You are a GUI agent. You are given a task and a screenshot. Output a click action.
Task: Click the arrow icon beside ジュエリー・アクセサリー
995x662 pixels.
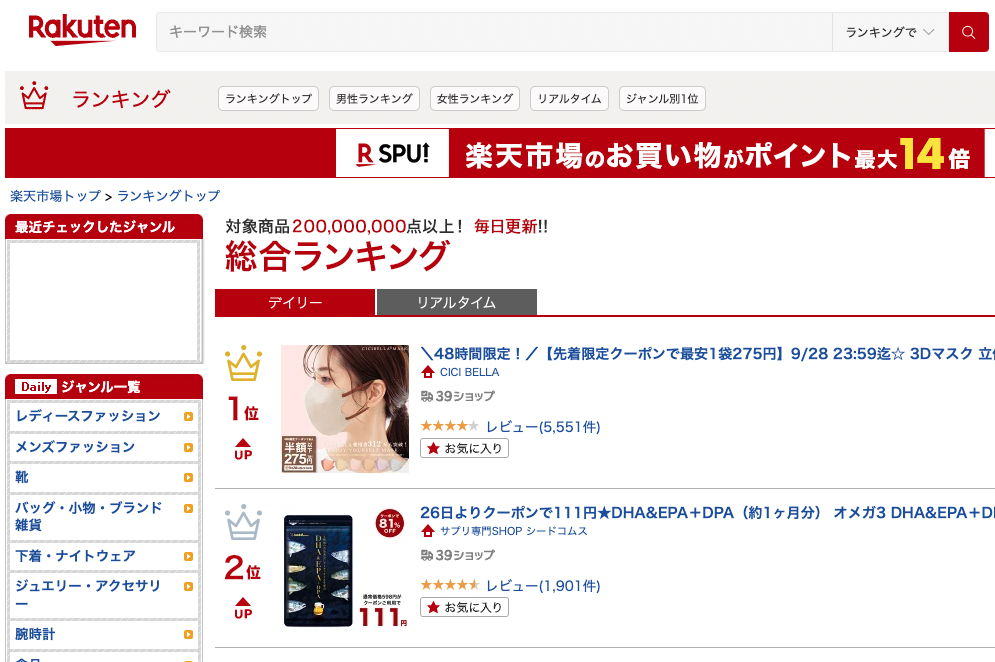(x=188, y=586)
